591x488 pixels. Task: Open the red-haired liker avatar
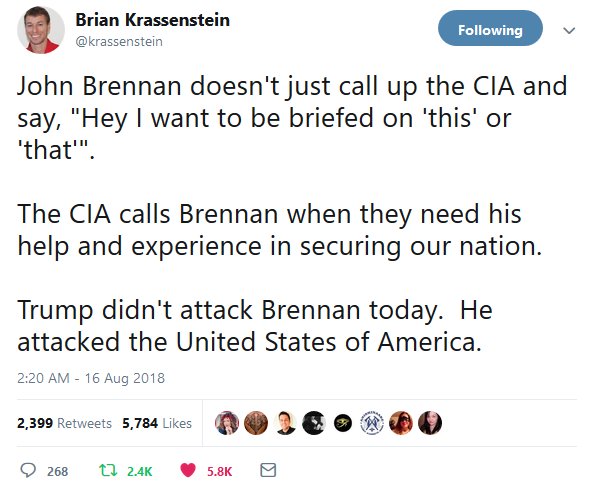click(x=227, y=423)
